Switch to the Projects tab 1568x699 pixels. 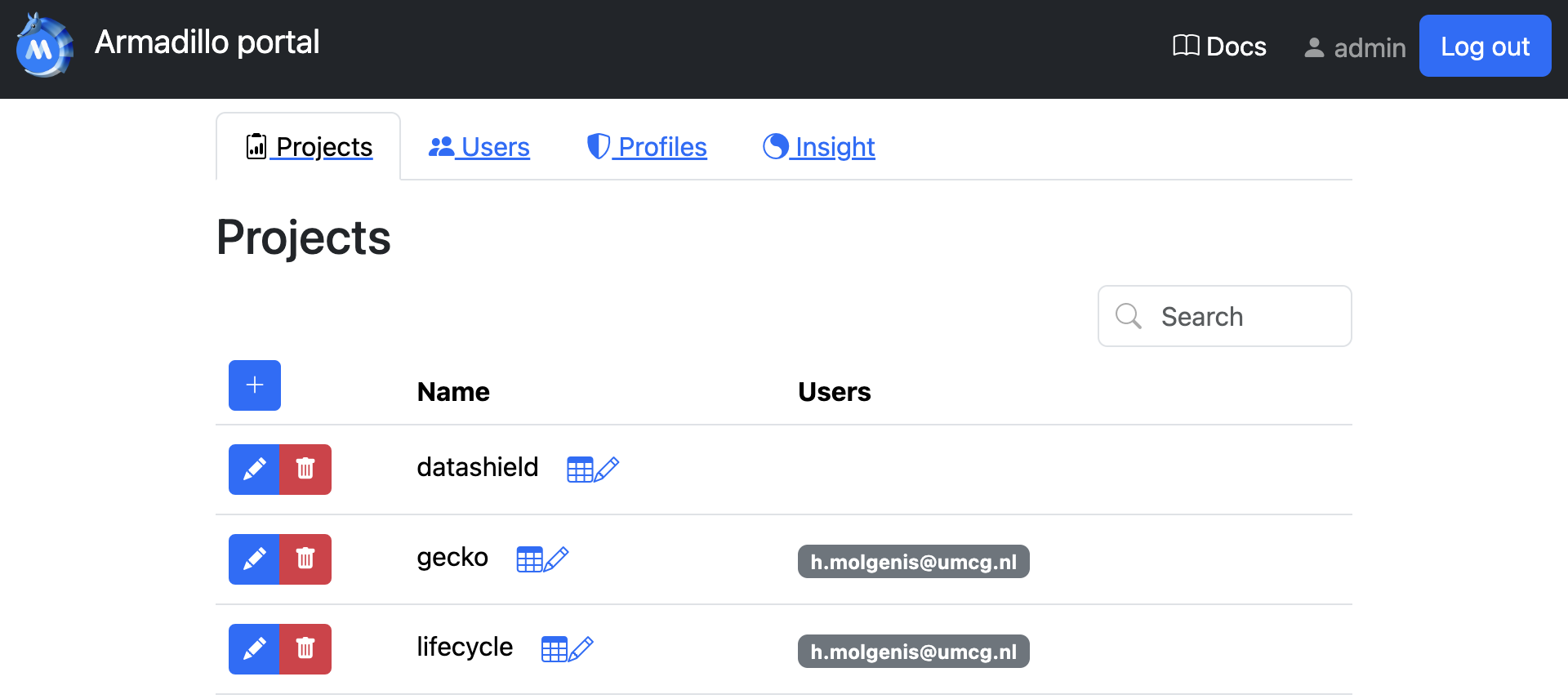309,147
